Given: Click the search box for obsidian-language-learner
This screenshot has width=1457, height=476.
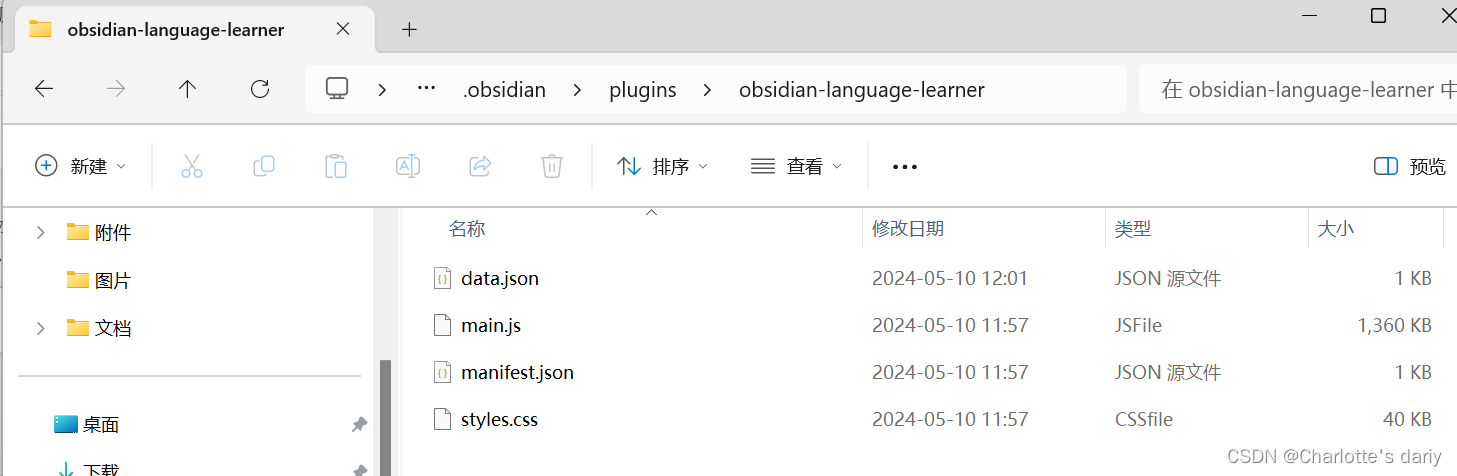Looking at the screenshot, I should point(1298,90).
